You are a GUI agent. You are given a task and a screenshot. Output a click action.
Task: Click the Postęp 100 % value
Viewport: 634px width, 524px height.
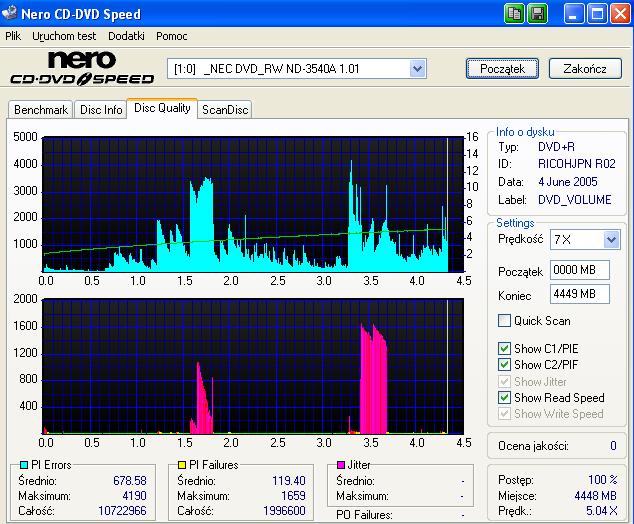[x=602, y=480]
